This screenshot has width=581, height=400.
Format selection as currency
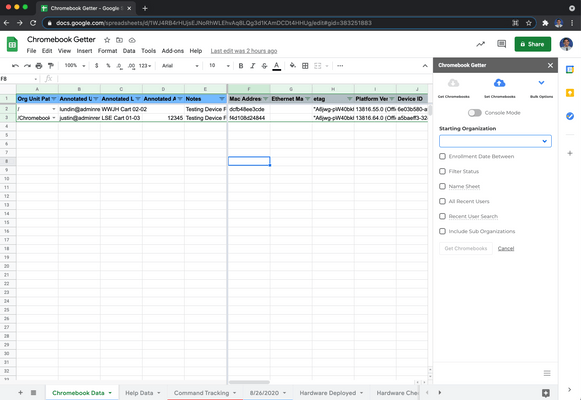(96, 66)
